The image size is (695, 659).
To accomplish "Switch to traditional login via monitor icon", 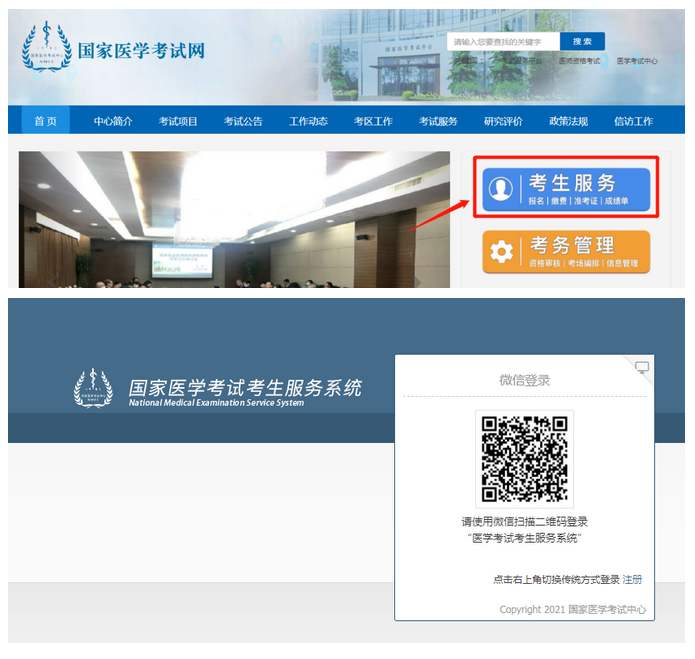I will [642, 367].
